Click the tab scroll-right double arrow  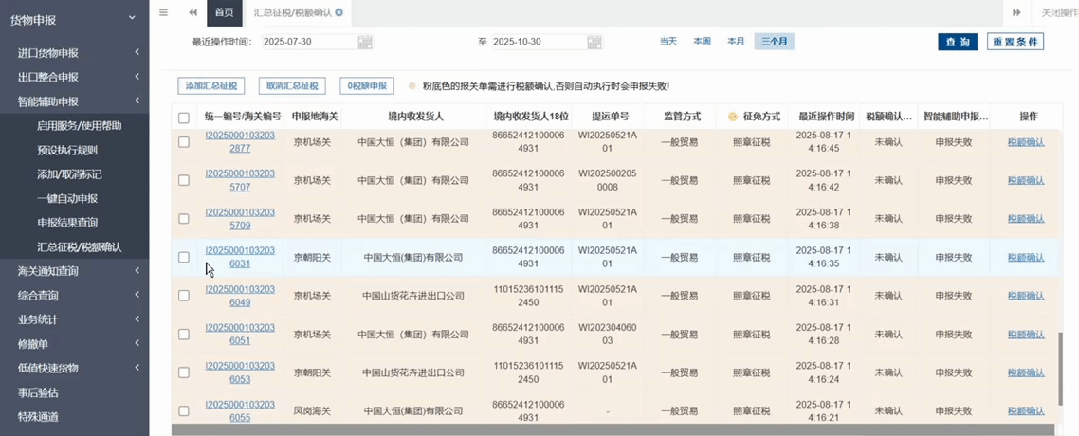pyautogui.click(x=1016, y=12)
